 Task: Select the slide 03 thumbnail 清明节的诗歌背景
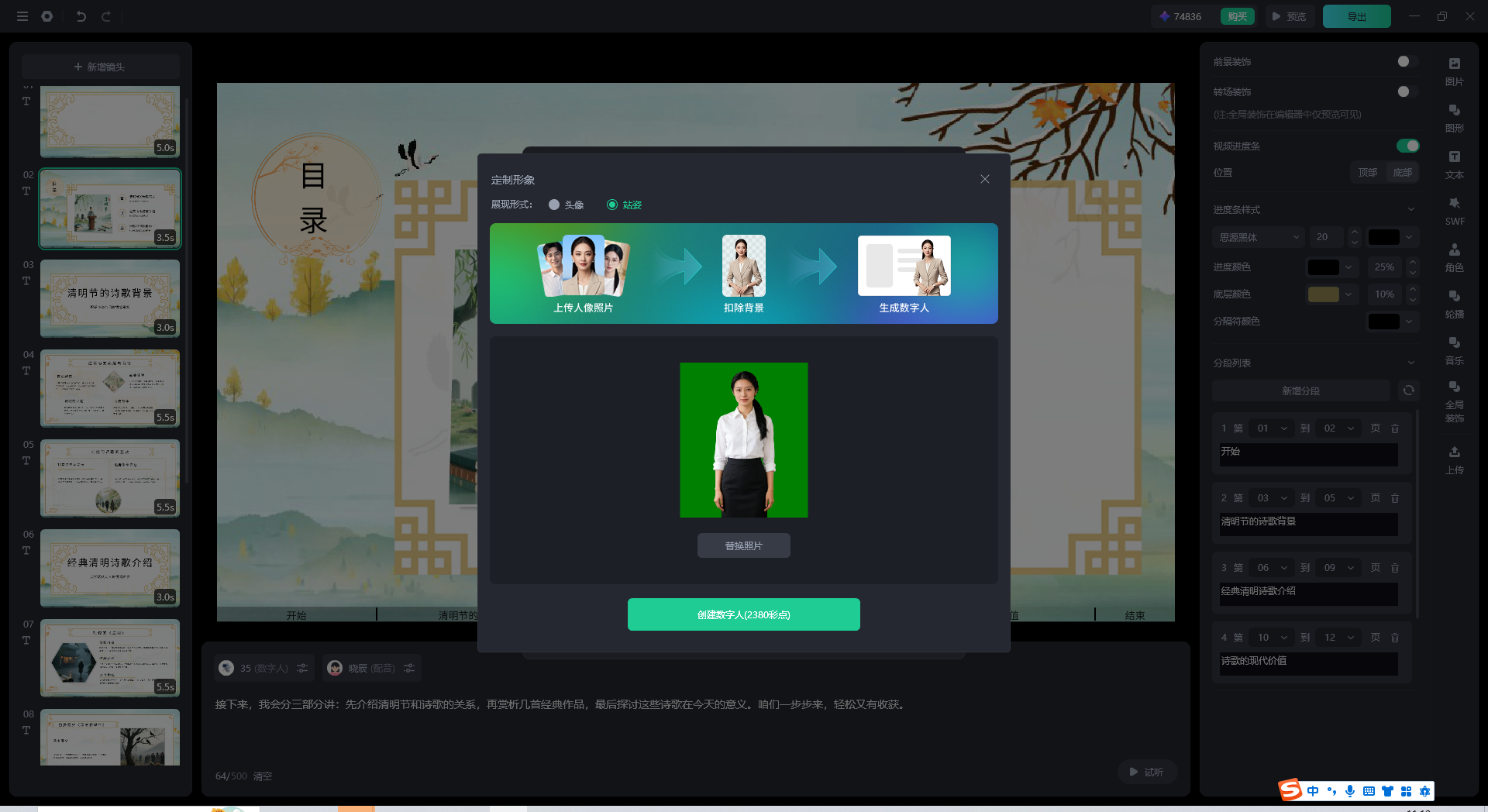tap(110, 298)
